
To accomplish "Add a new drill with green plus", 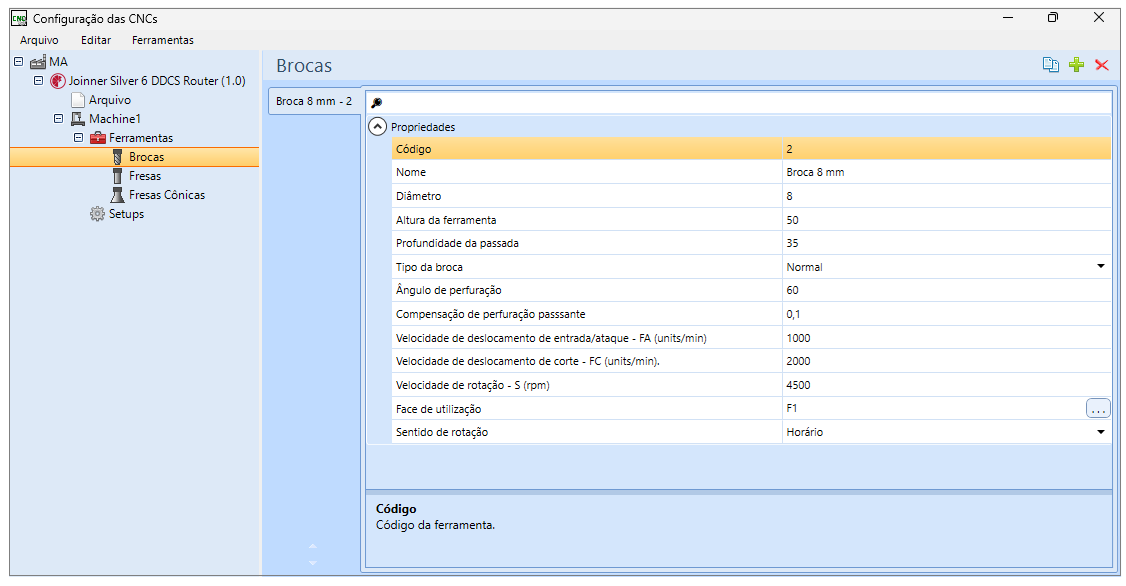I will pyautogui.click(x=1076, y=65).
